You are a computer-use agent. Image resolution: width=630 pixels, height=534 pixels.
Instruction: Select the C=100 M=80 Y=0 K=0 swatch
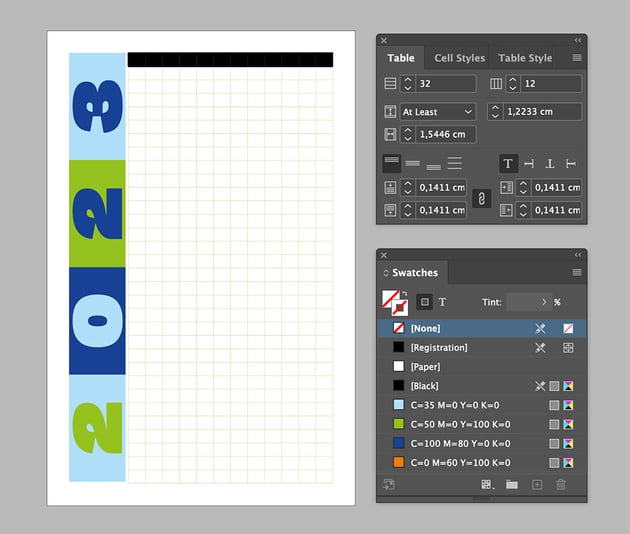pos(481,444)
